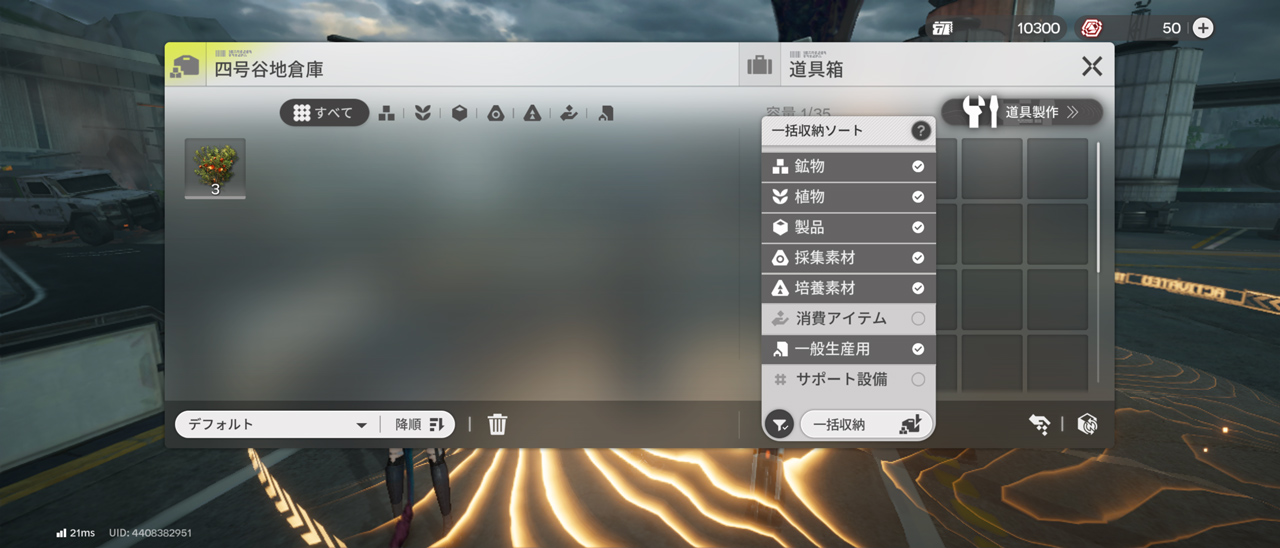Viewport: 1280px width, 548px height.
Task: Click the toolbox inventory scrollbar
Action: point(1099,208)
